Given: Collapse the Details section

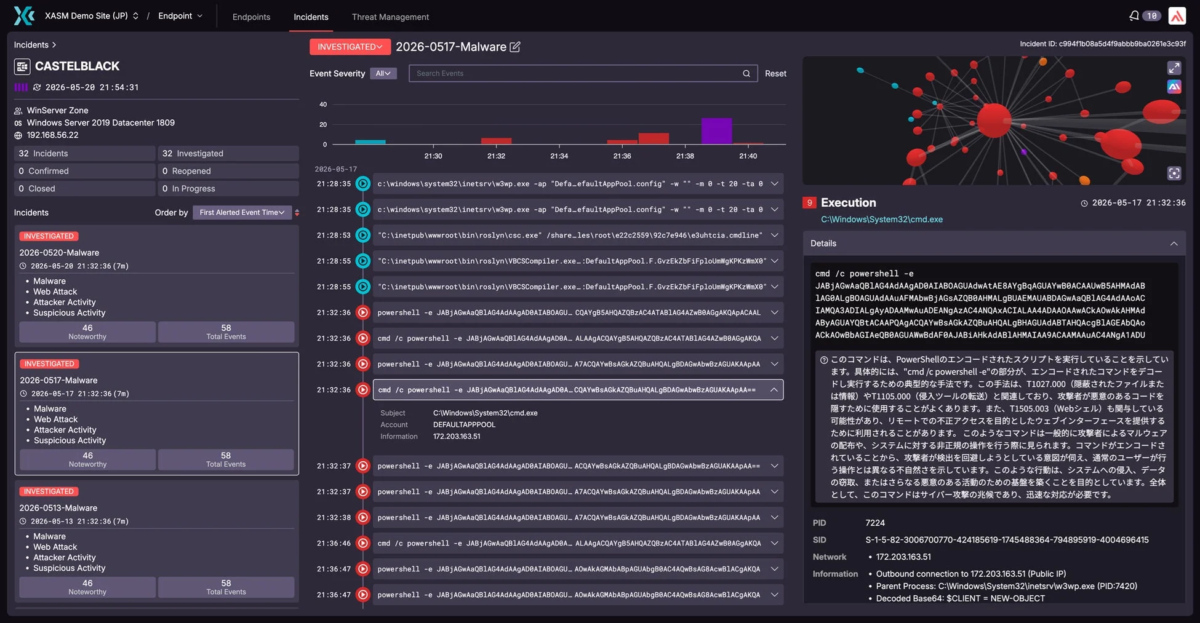Looking at the screenshot, I should (1174, 243).
